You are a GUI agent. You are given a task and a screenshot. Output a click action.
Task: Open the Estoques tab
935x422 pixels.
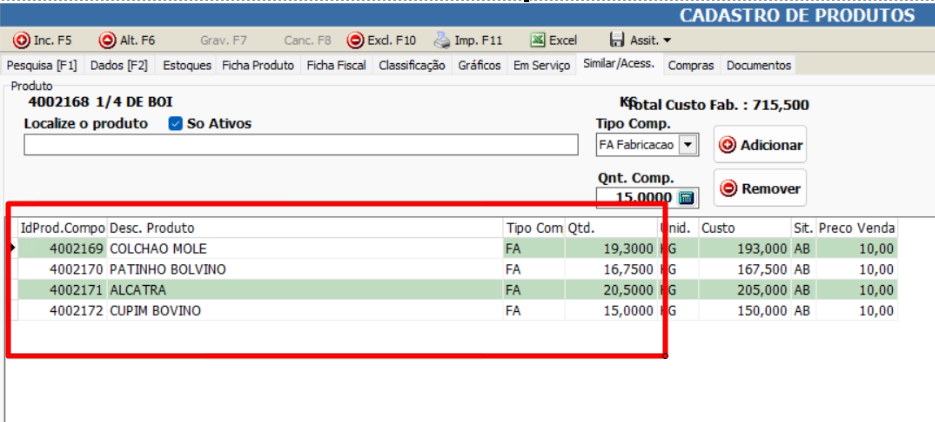[x=187, y=65]
